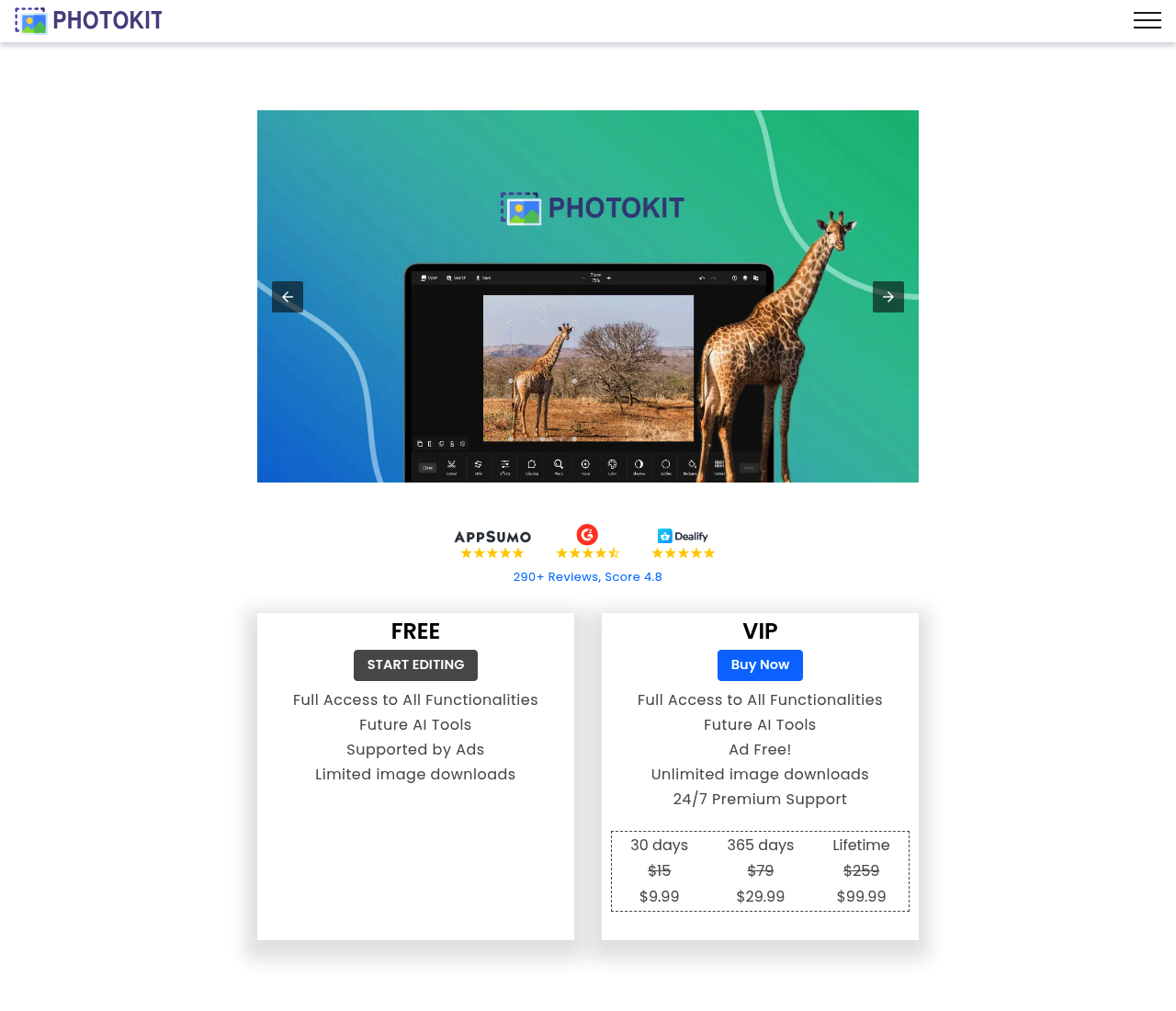Click the Buy Now button
Viewport: 1176px width, 1011px height.
point(760,665)
